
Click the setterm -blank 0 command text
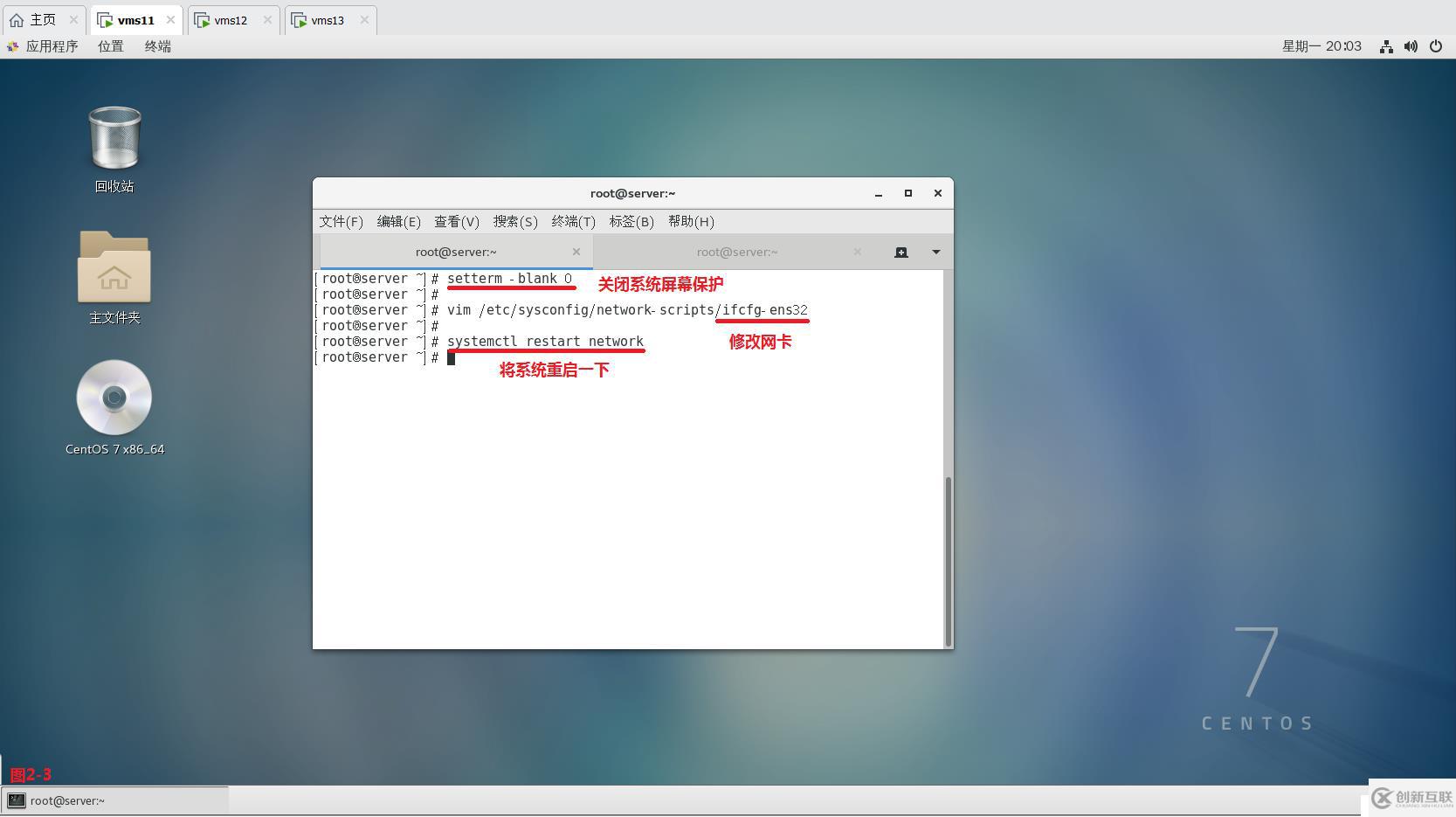510,279
